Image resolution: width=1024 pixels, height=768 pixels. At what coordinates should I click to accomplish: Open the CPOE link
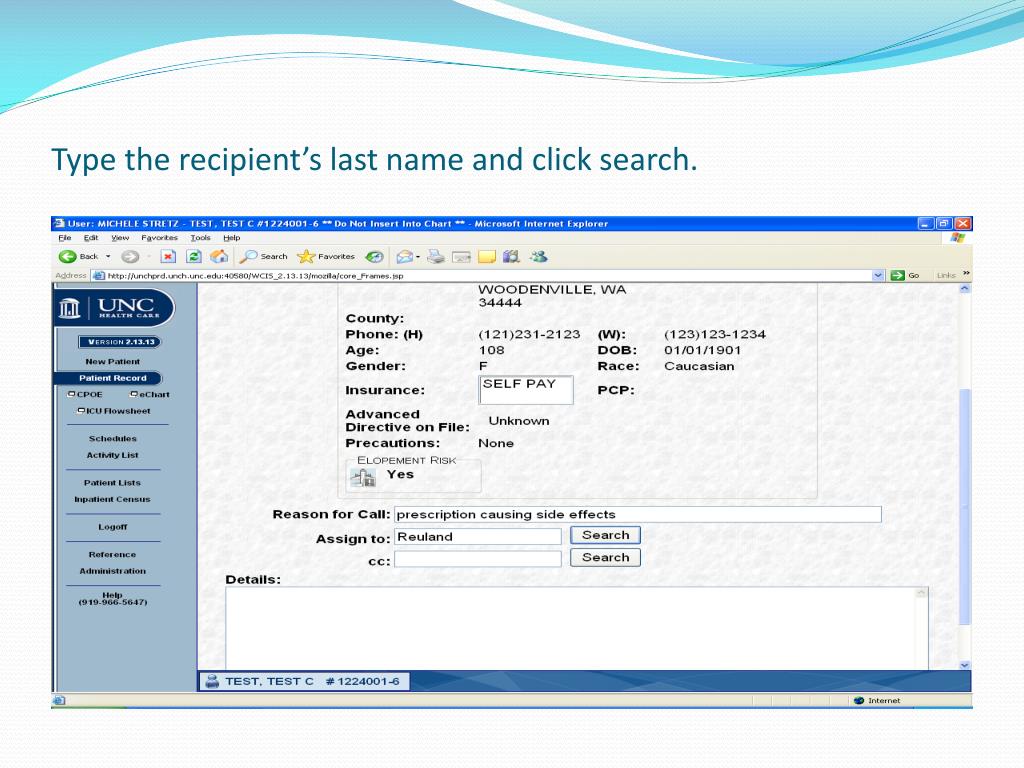point(90,394)
